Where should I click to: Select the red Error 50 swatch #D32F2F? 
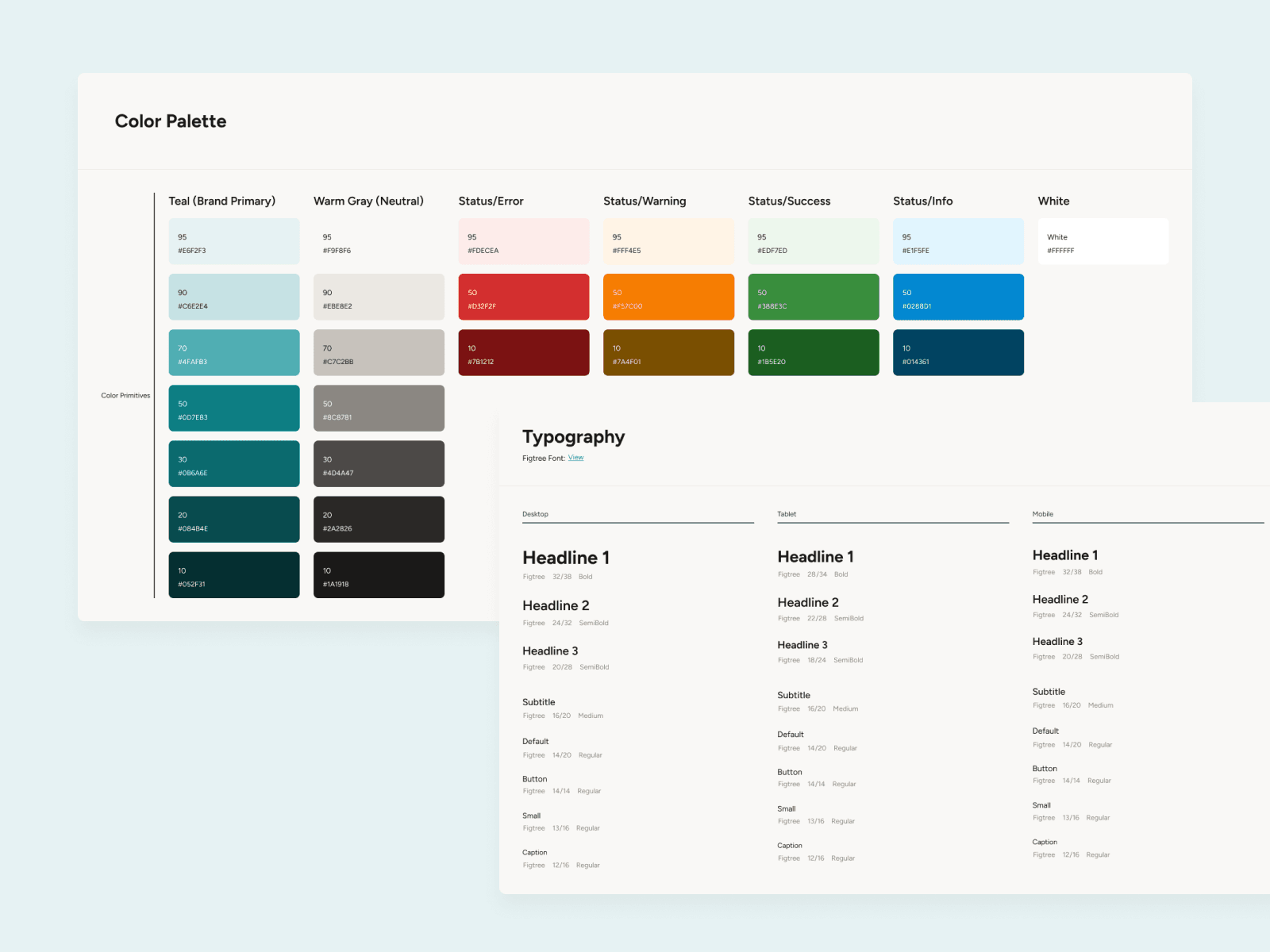point(524,297)
